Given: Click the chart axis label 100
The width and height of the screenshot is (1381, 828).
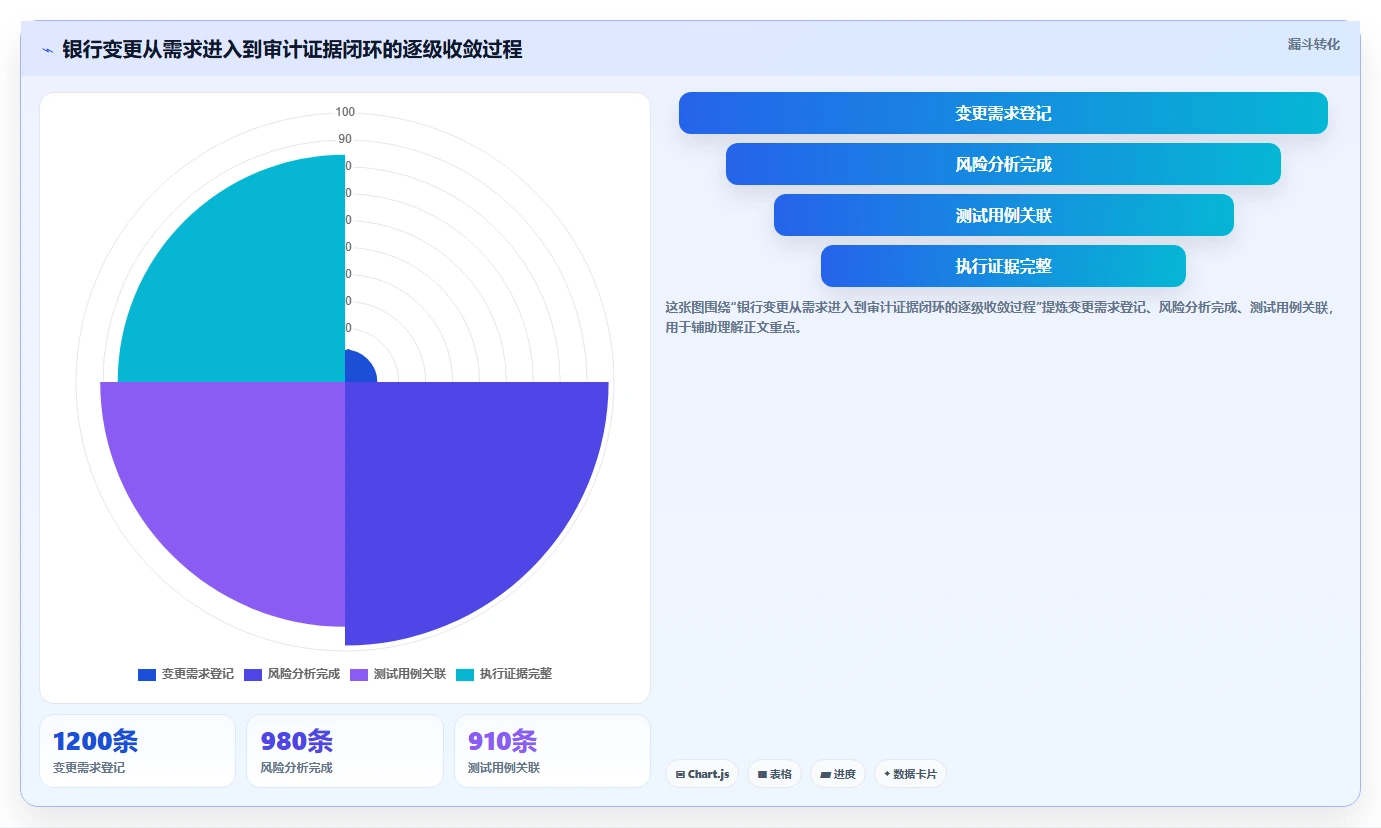Looking at the screenshot, I should tap(345, 112).
